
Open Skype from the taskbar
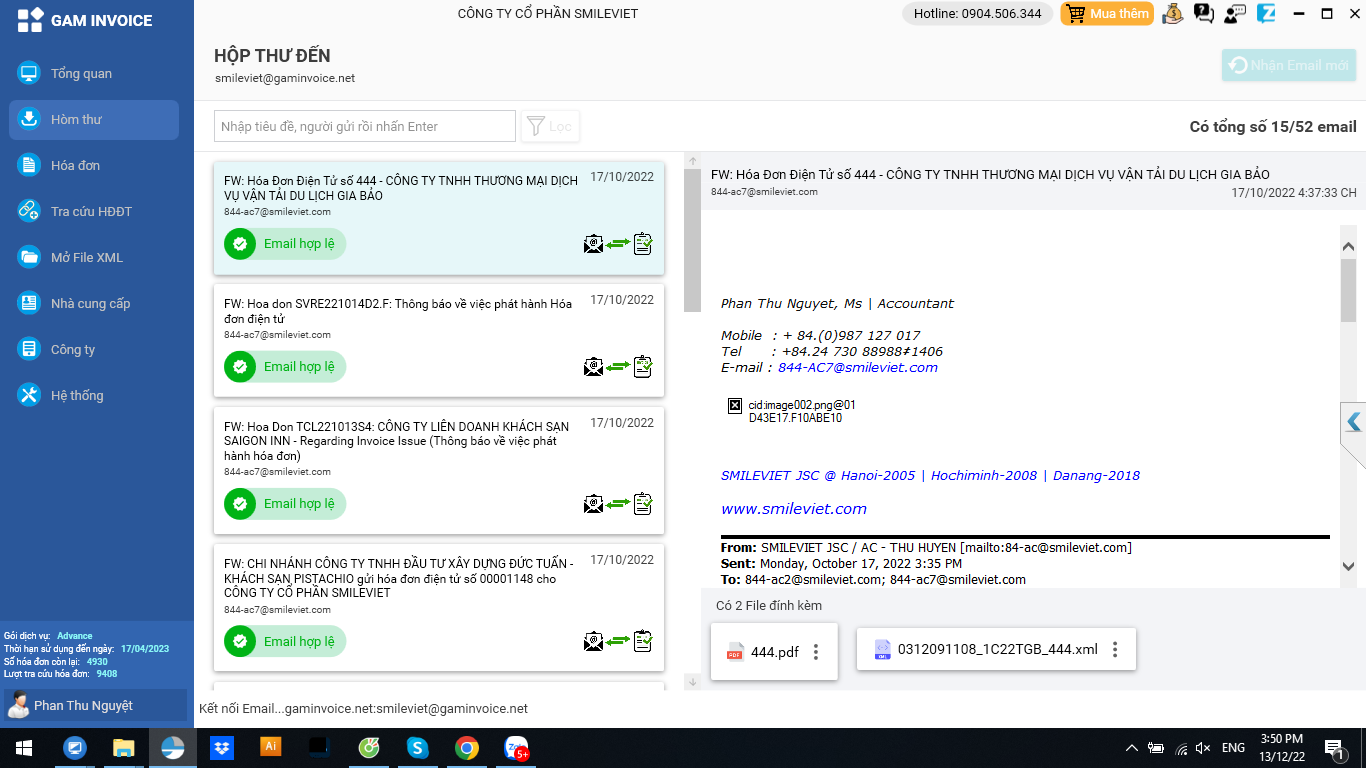coord(417,748)
